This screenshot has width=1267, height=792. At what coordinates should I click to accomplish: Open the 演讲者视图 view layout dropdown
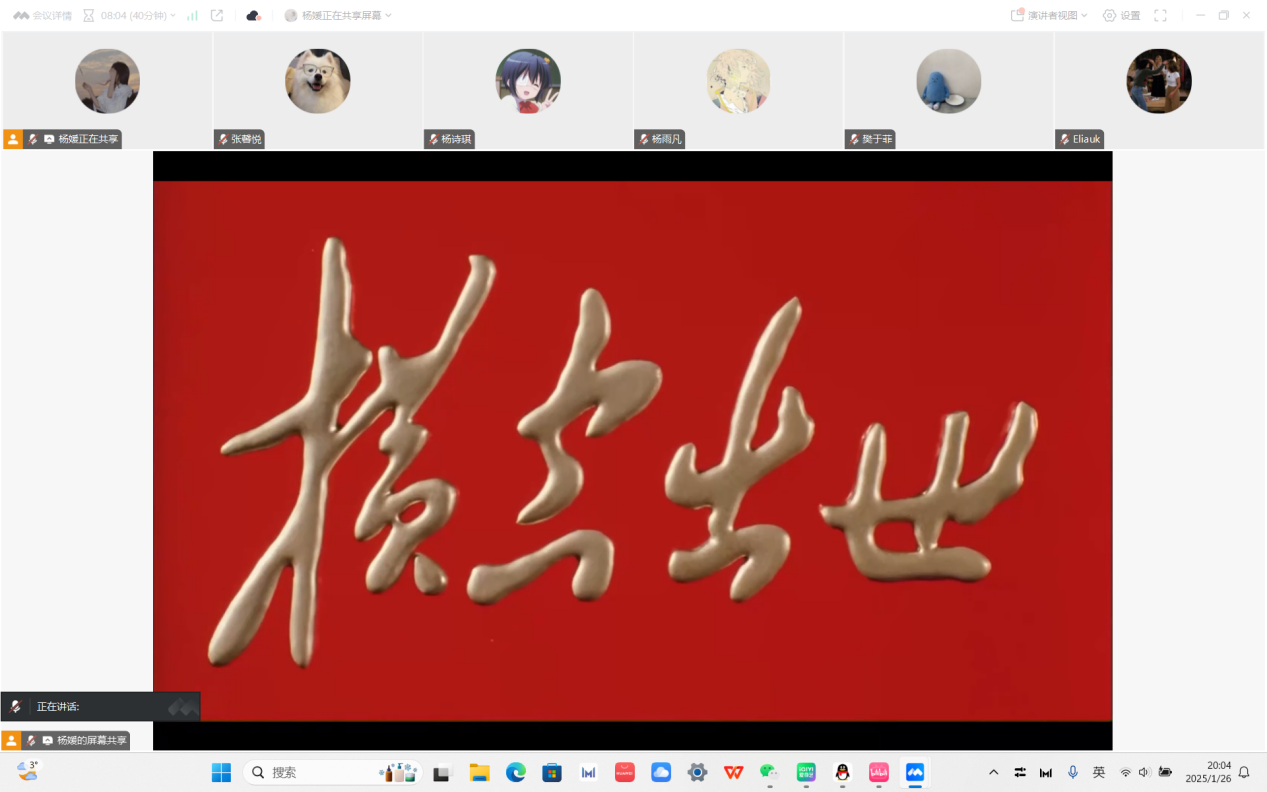[1049, 16]
